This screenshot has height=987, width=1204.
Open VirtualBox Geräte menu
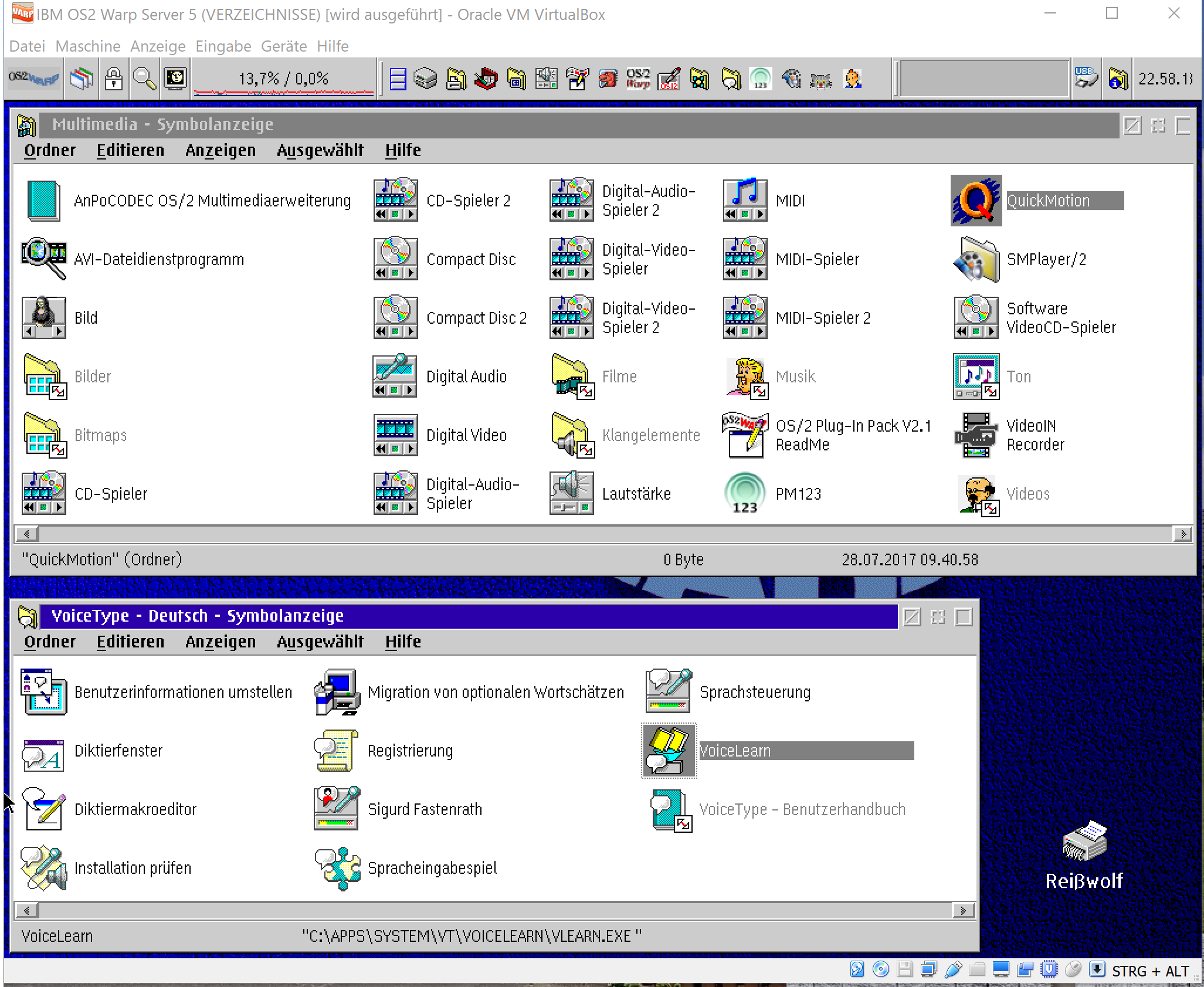click(x=284, y=46)
